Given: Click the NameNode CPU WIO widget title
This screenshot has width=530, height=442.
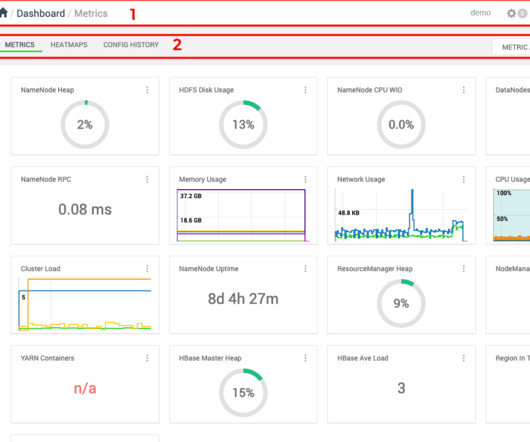Looking at the screenshot, I should [x=370, y=90].
